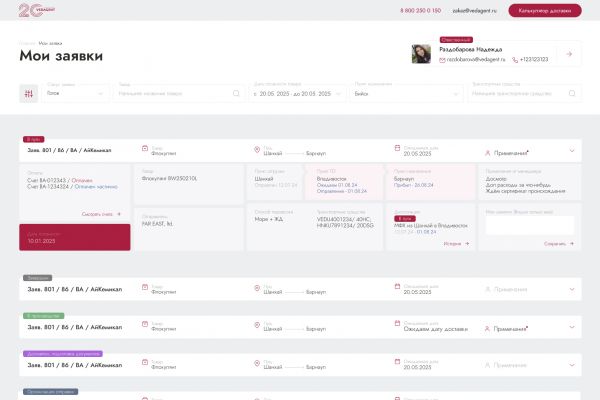The height and width of the screenshot is (400, 600).
Task: Click 'Ждём сертификат происхождения' note
Action: [x=525, y=191]
